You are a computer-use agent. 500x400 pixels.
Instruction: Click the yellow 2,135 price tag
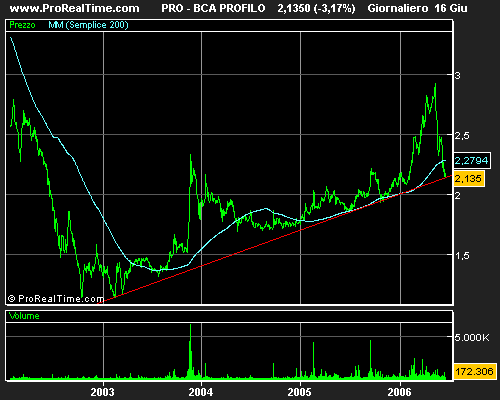point(469,179)
